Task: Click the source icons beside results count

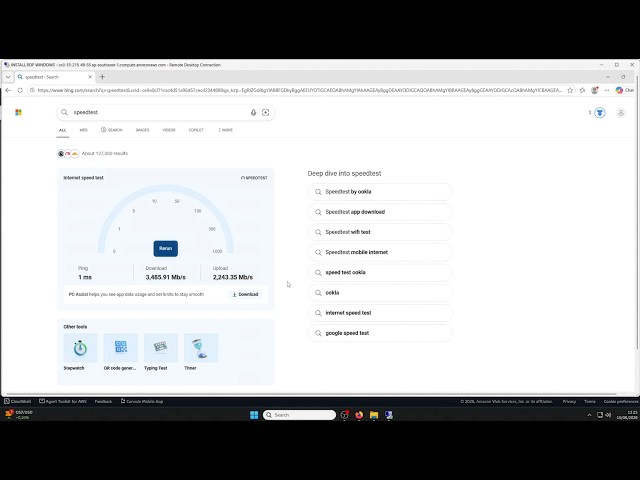Action: tap(68, 153)
